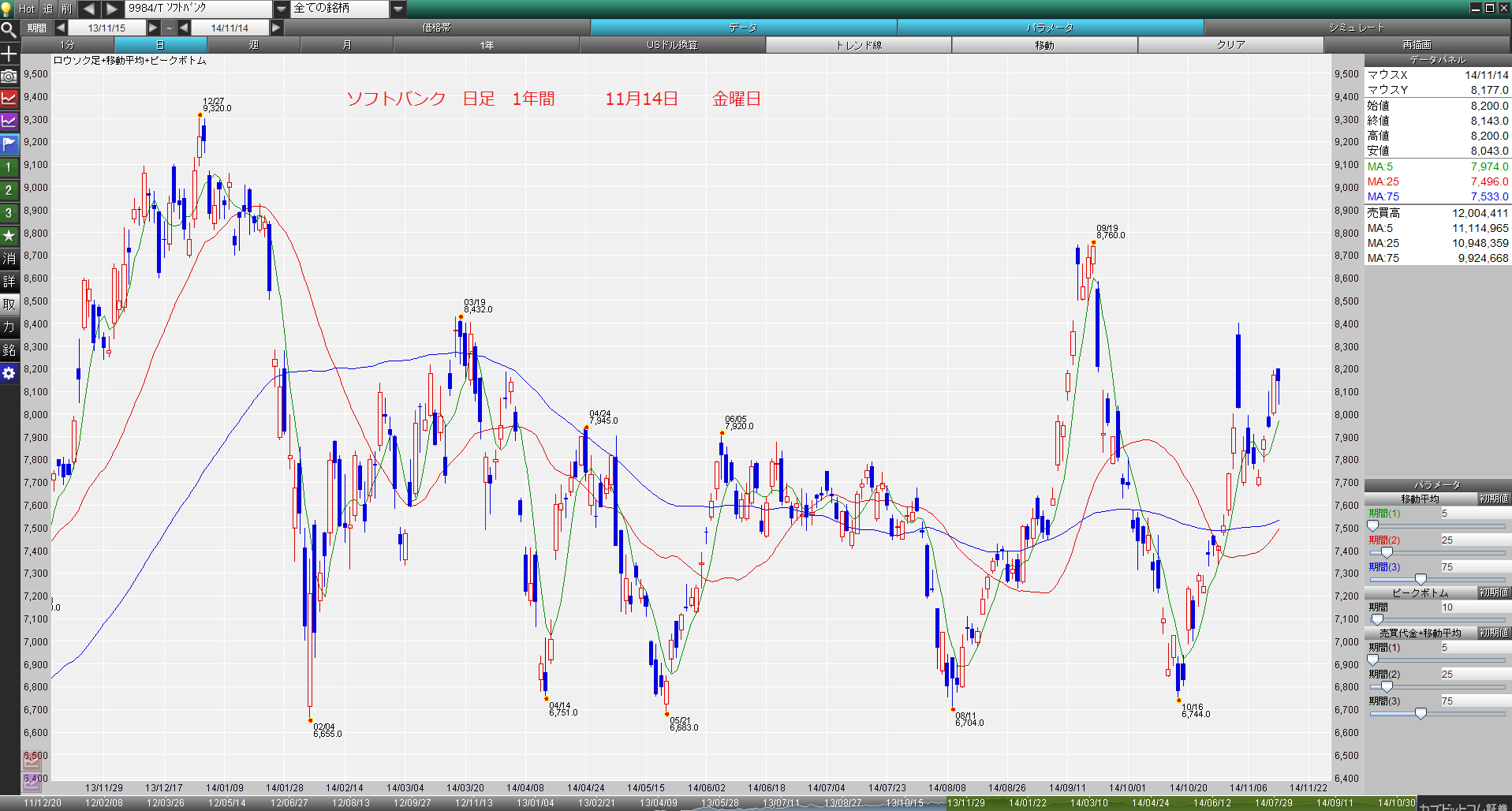Click the camera screenshot icon
The image size is (1512, 811).
click(9, 77)
